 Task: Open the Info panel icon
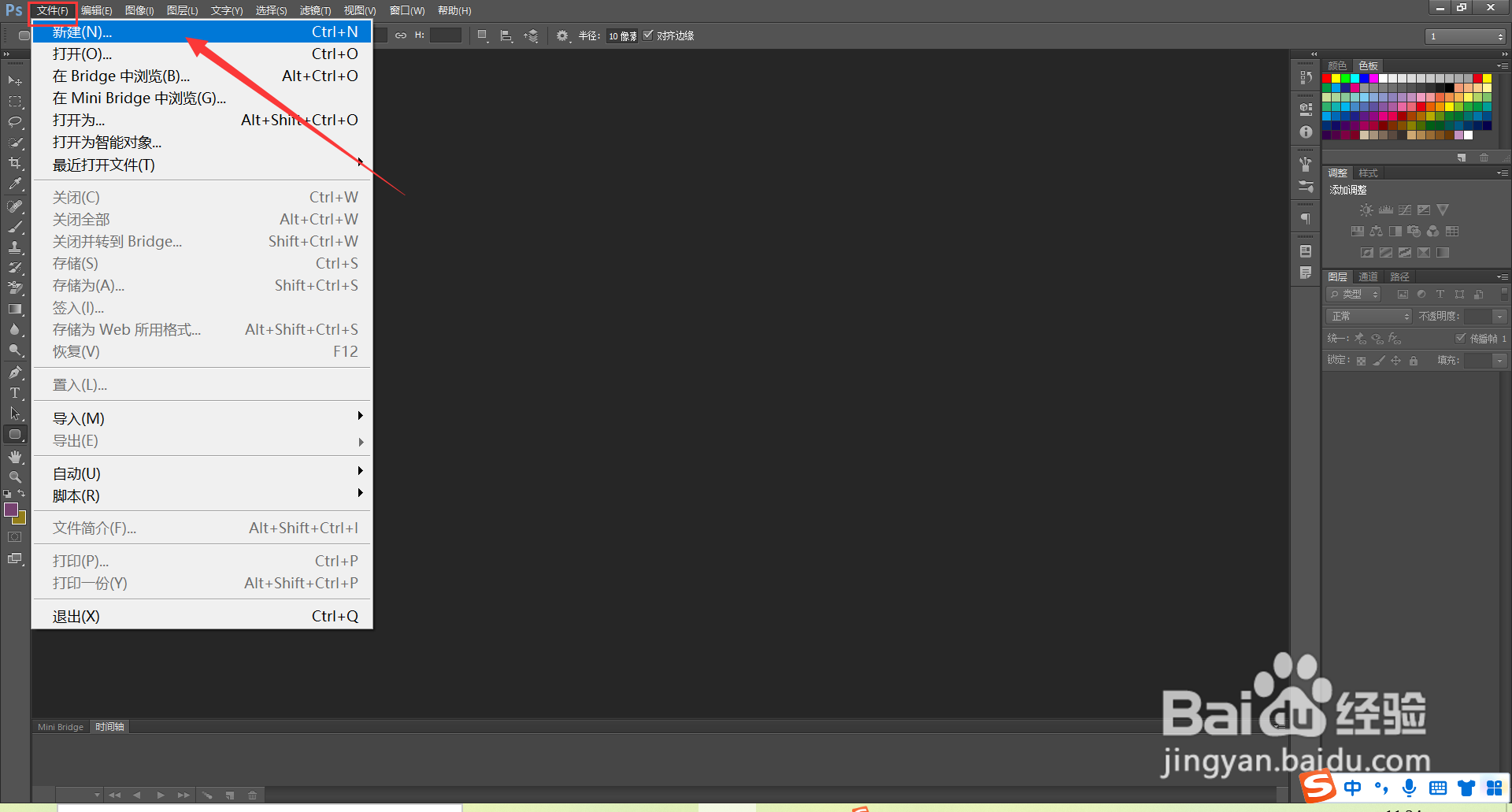pyautogui.click(x=1306, y=132)
